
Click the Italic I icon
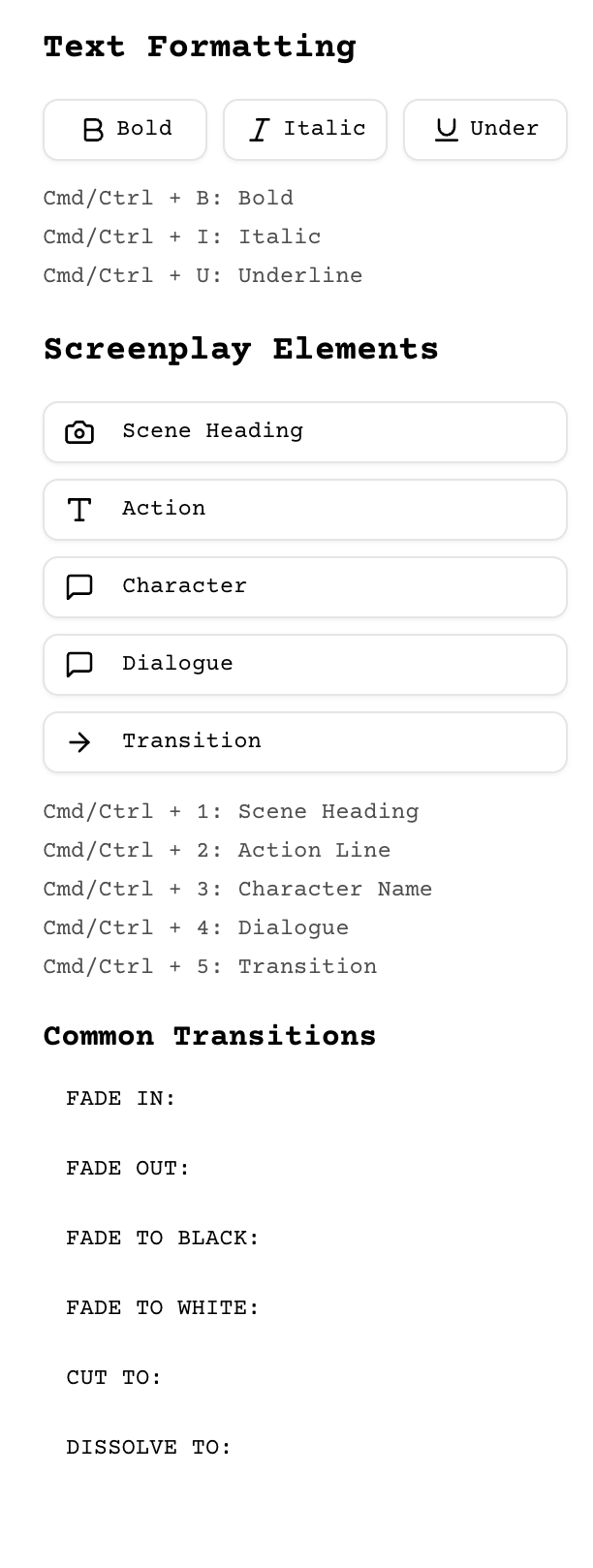[x=259, y=130]
